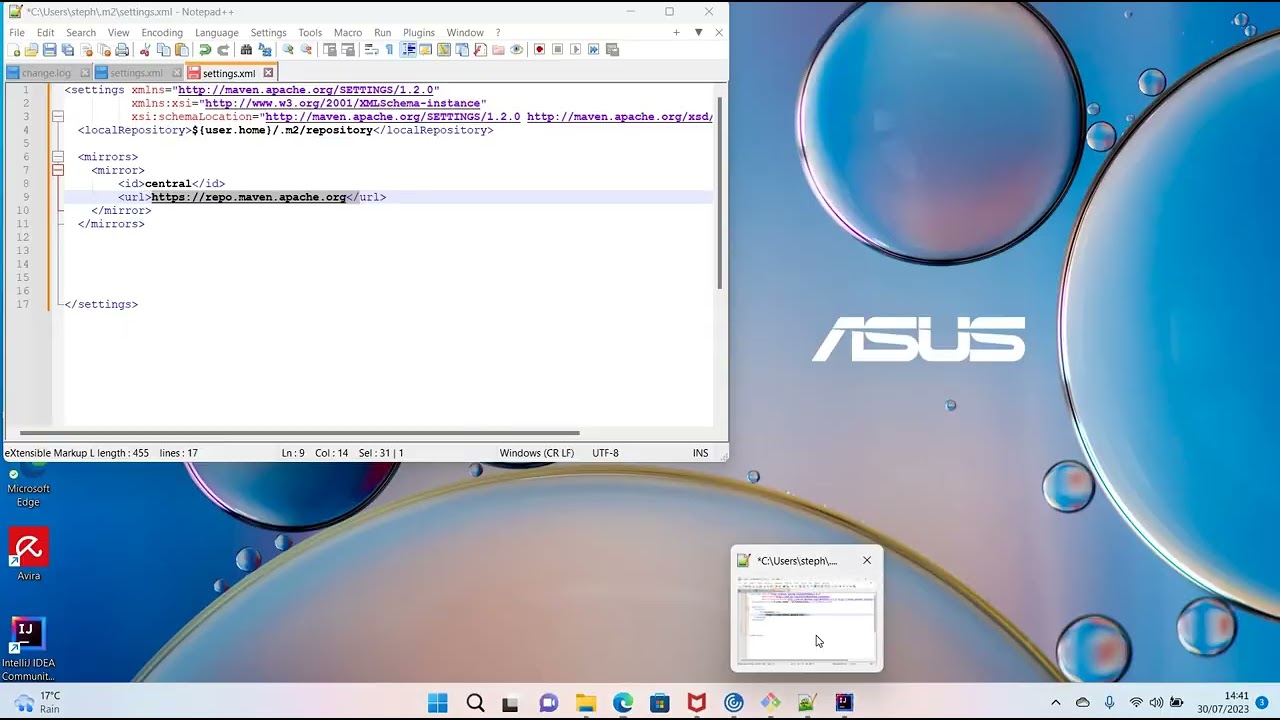The height and width of the screenshot is (720, 1280).
Task: Start macro recording with red dot
Action: coord(539,49)
